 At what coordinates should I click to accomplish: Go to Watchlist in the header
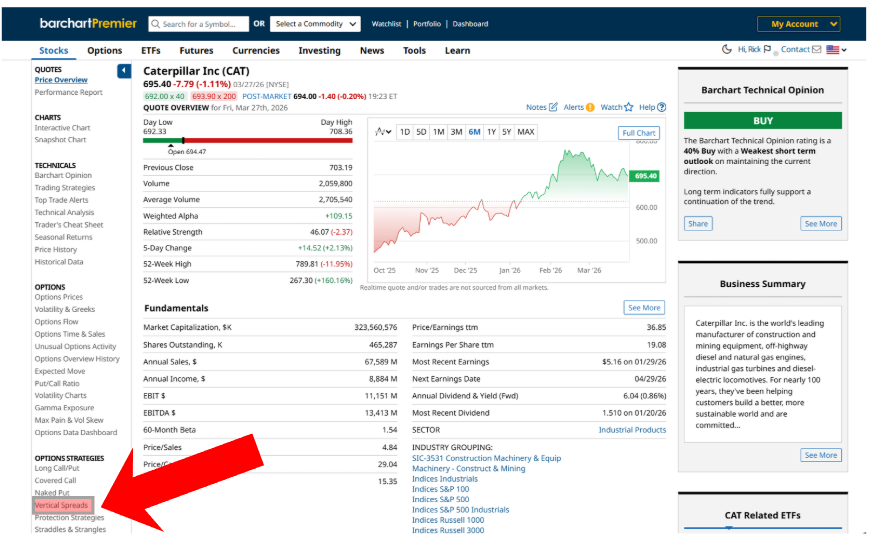(386, 24)
